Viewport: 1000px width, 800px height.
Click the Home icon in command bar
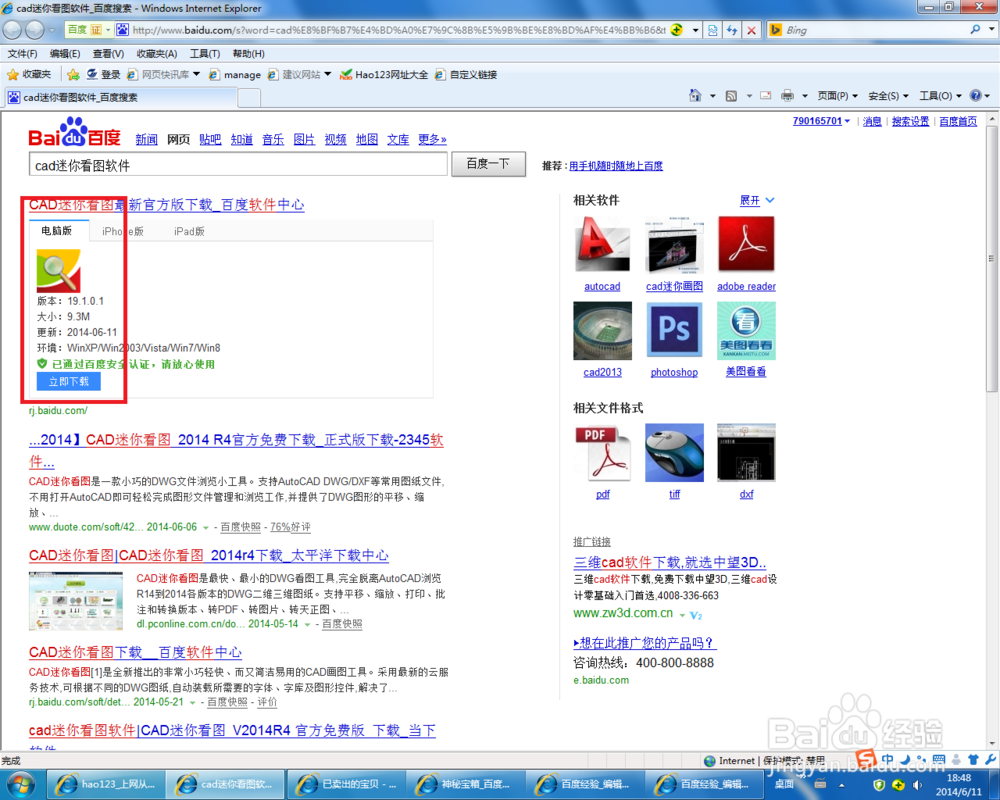(695, 96)
